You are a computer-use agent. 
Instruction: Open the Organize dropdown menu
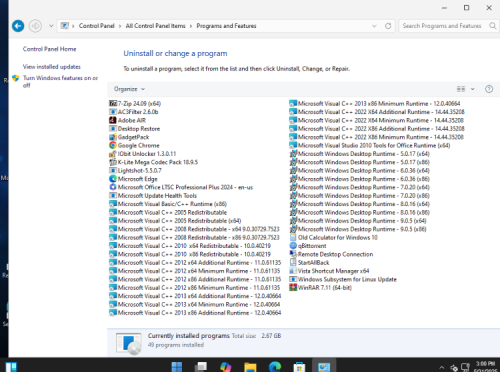(129, 89)
